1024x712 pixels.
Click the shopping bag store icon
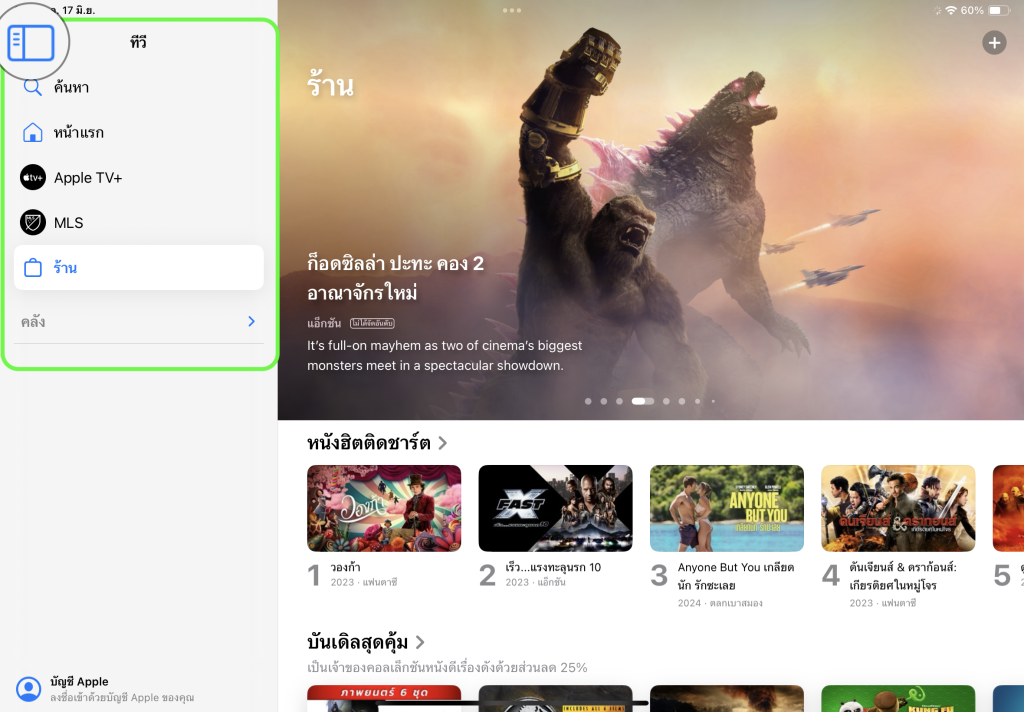(x=33, y=268)
